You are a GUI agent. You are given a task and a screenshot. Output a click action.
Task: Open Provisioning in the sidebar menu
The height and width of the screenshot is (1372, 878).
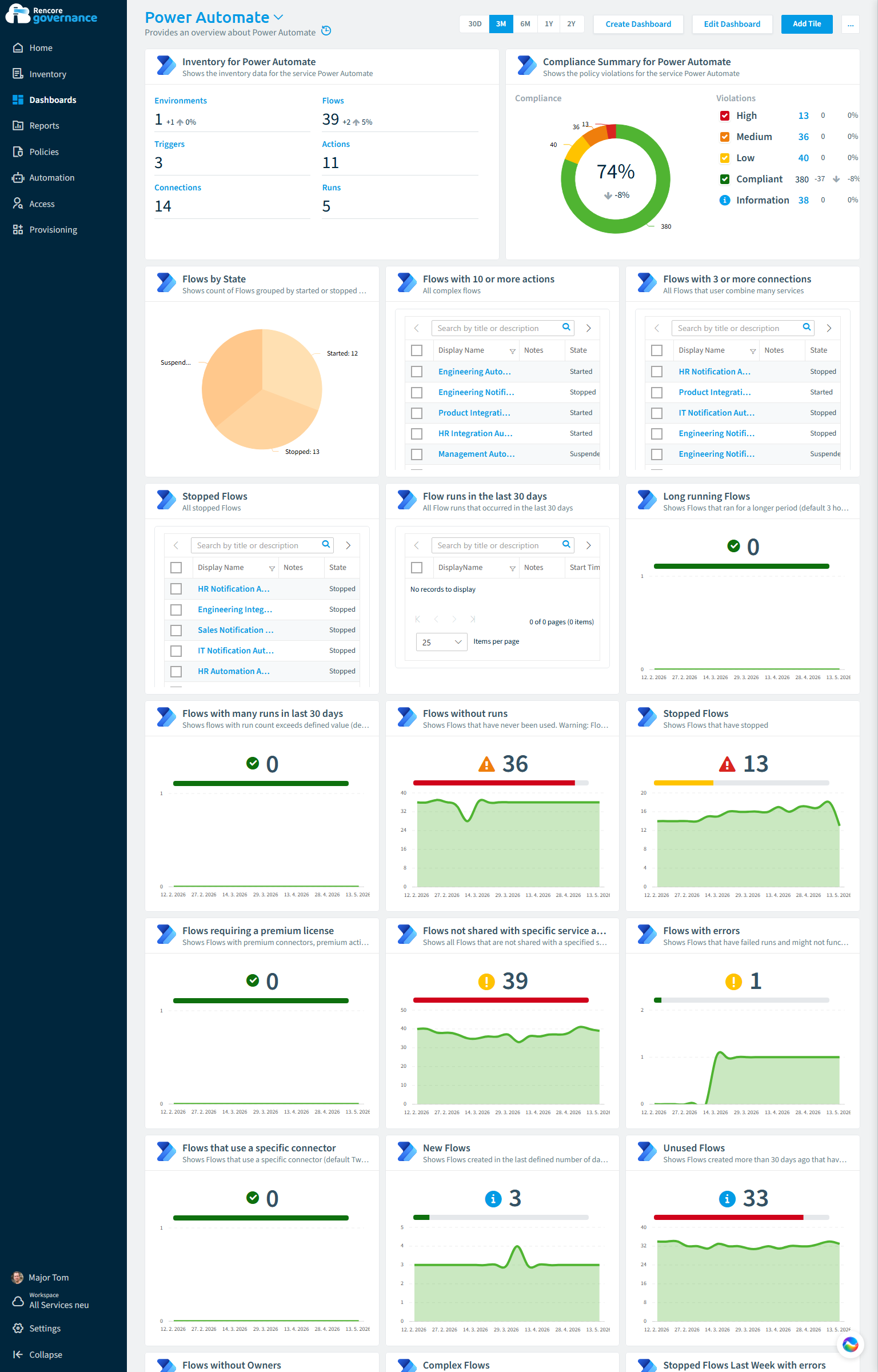click(x=53, y=229)
